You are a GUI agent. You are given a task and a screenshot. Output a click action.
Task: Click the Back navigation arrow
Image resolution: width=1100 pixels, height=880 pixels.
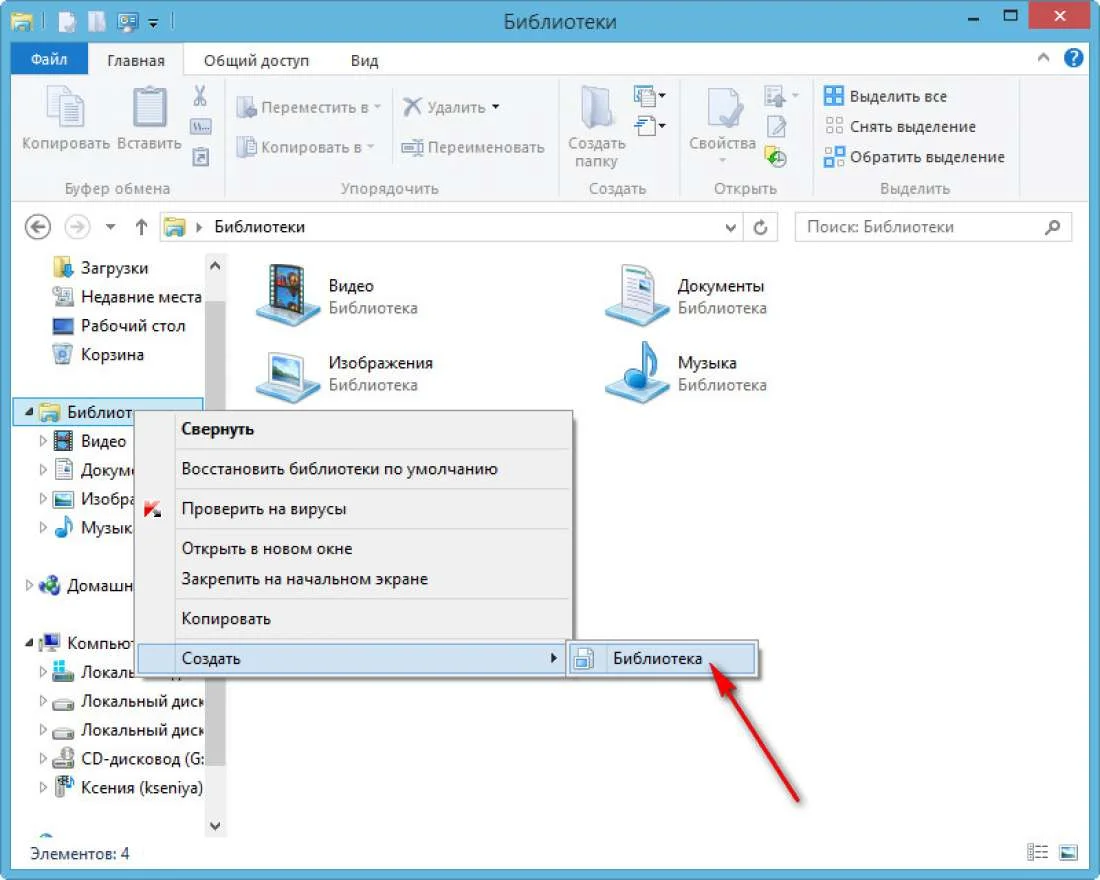(x=38, y=227)
